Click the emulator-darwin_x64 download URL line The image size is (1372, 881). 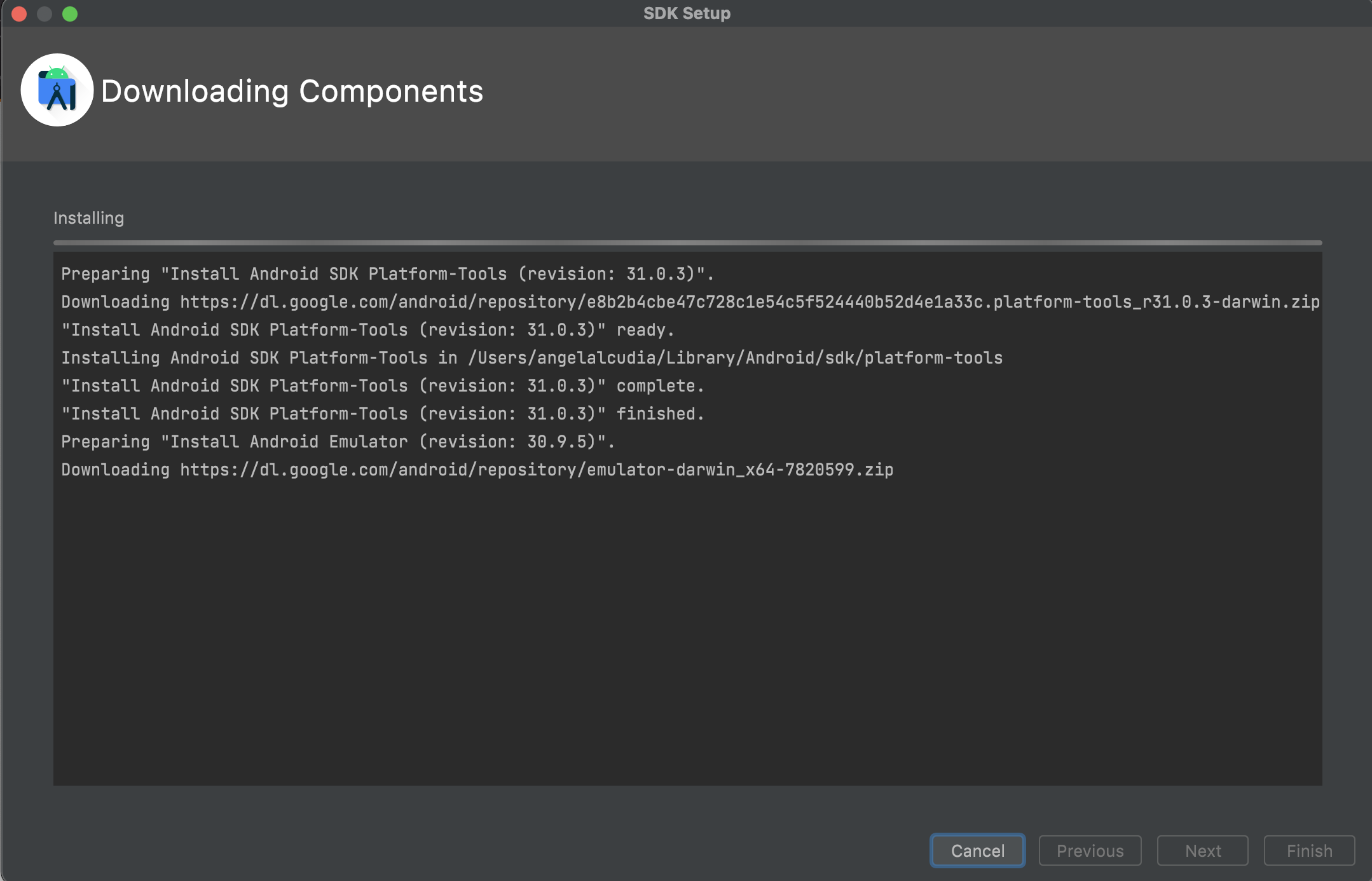[477, 470]
